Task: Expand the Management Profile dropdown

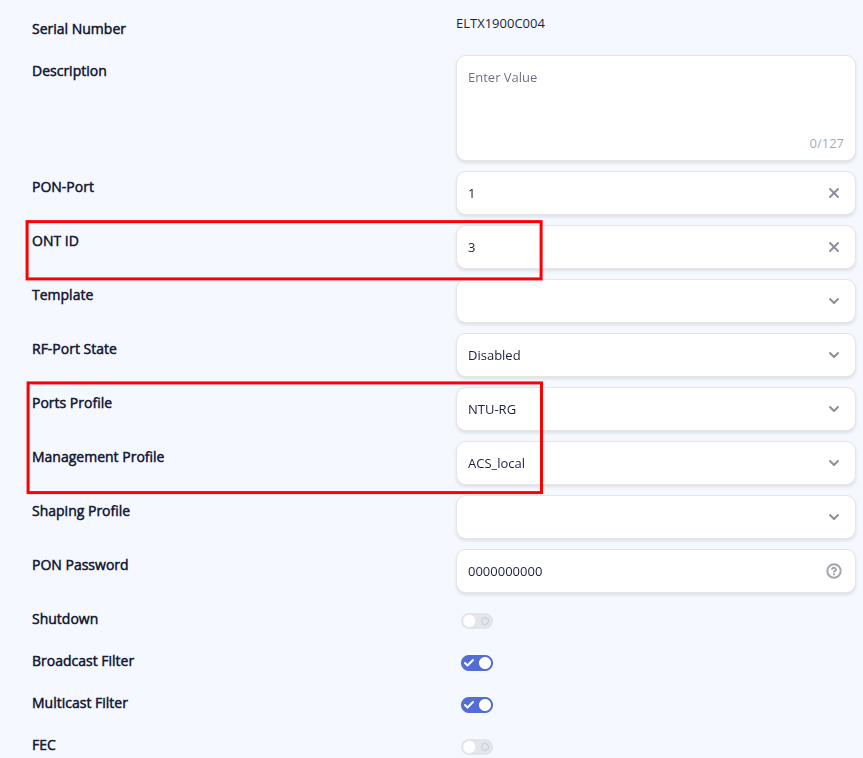Action: [x=655, y=463]
